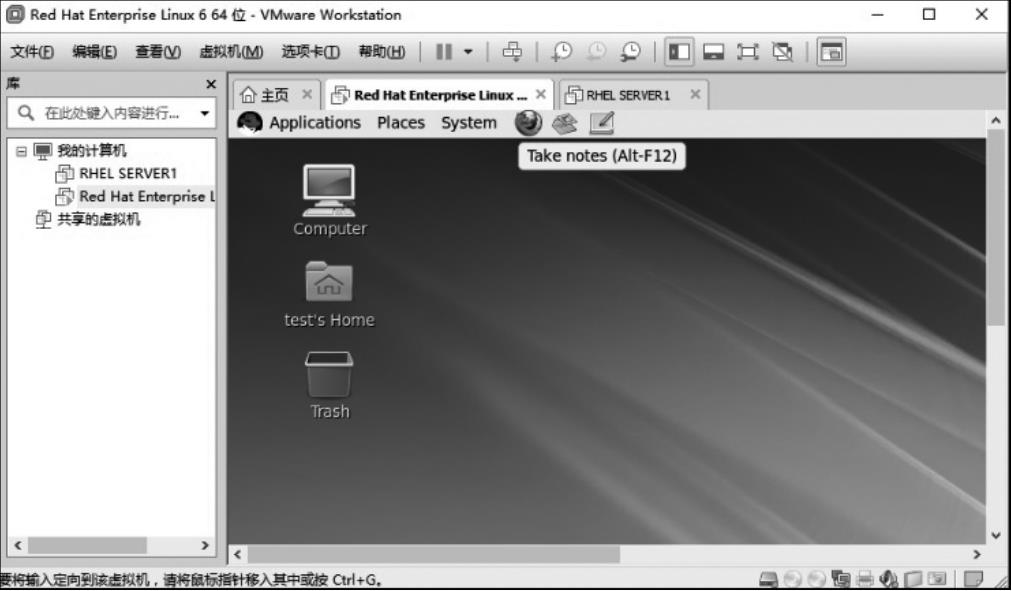Open the Applications menu in the guest
Image resolution: width=1012 pixels, height=591 pixels.
click(x=314, y=123)
